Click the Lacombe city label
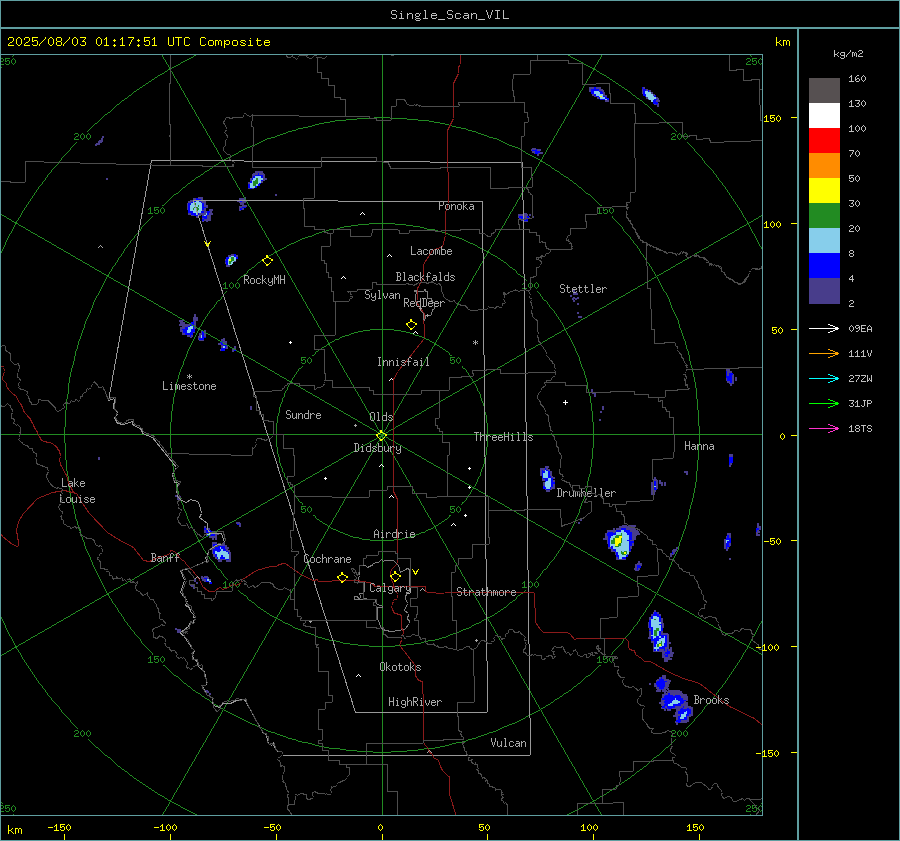Image resolution: width=900 pixels, height=841 pixels. tap(431, 251)
